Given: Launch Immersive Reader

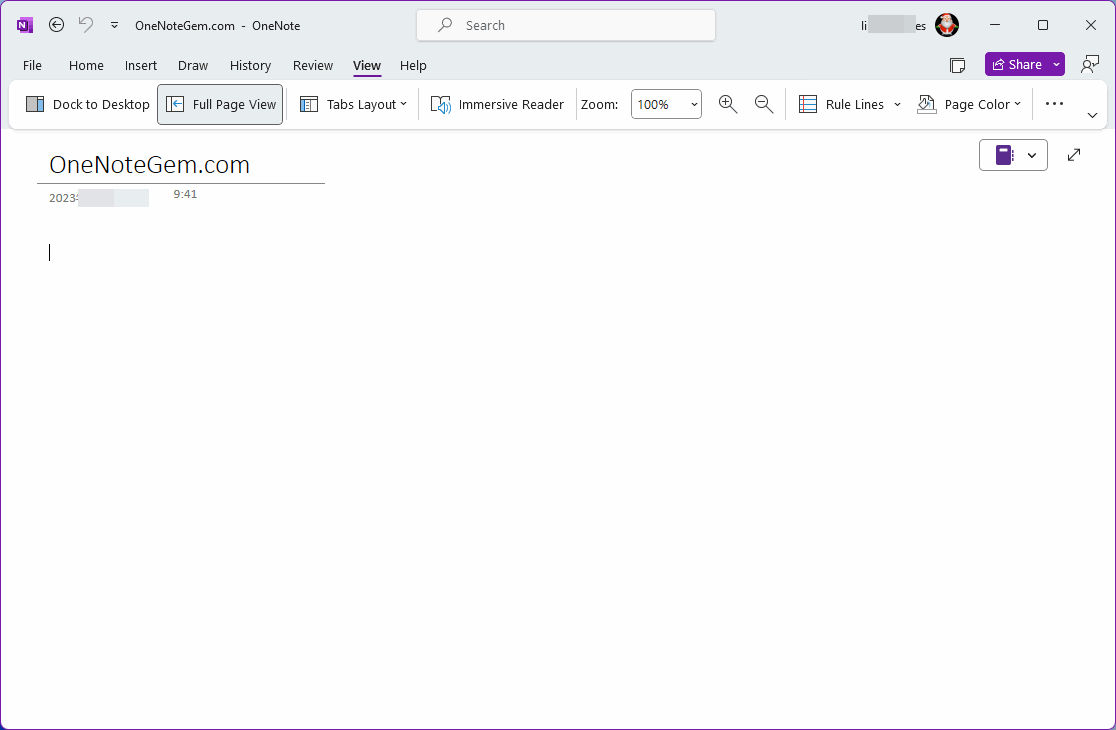Looking at the screenshot, I should [x=498, y=104].
